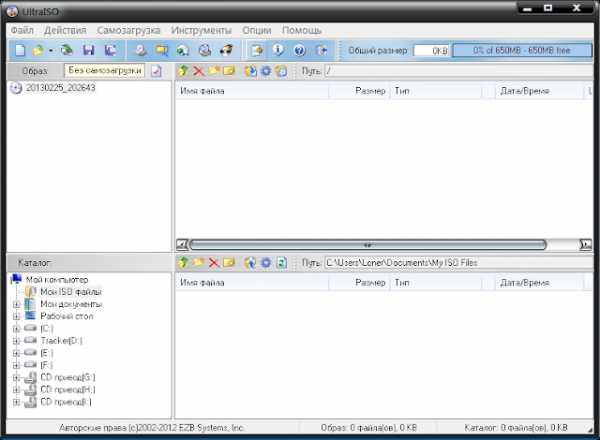
Task: Expand the Мои документы tree node
Action: 16,305
